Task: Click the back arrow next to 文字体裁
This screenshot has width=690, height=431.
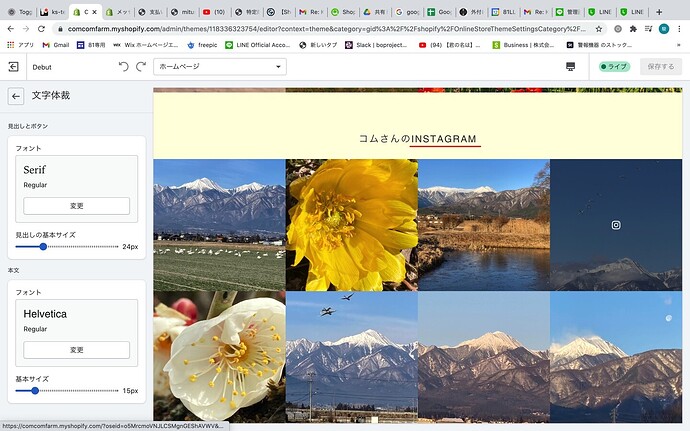Action: (x=16, y=96)
